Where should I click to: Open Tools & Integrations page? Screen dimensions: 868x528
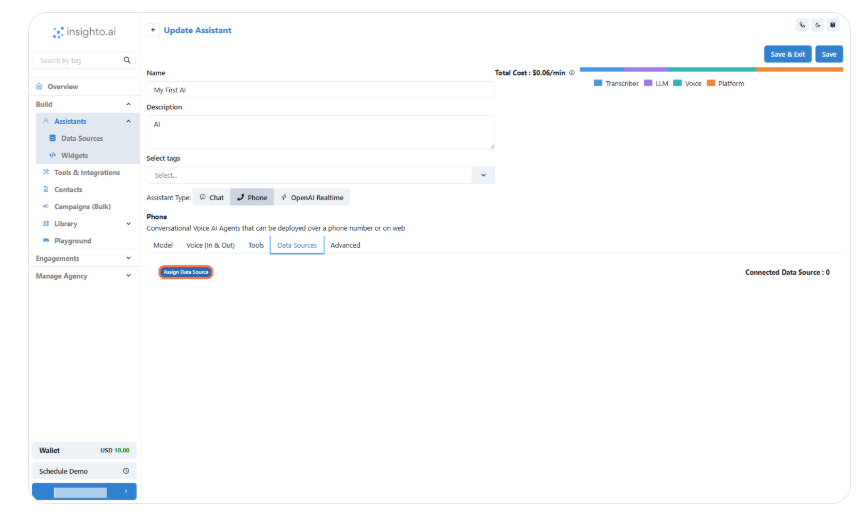pyautogui.click(x=87, y=173)
